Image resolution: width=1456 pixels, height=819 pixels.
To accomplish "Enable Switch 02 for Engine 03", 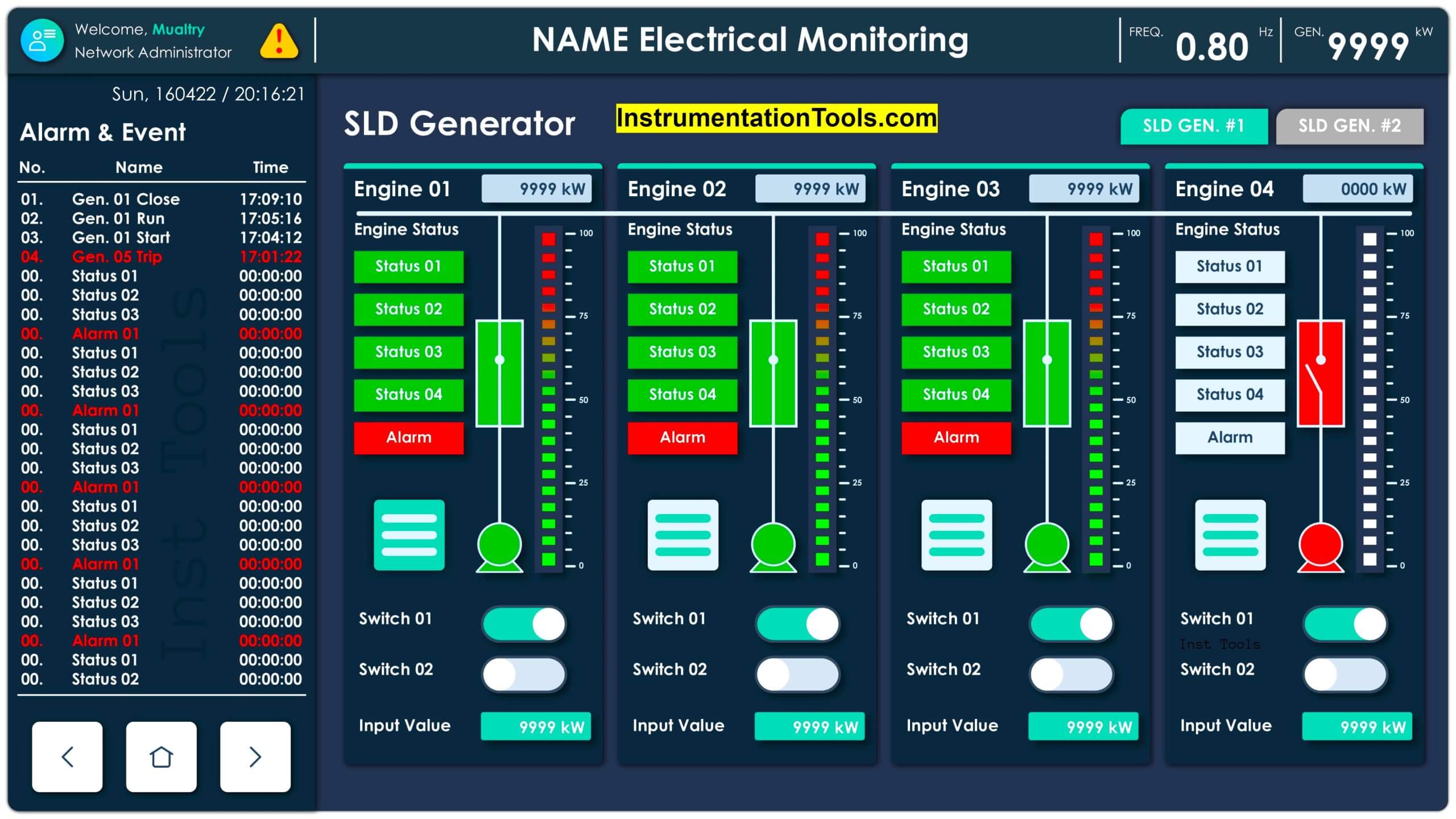I will [1072, 675].
